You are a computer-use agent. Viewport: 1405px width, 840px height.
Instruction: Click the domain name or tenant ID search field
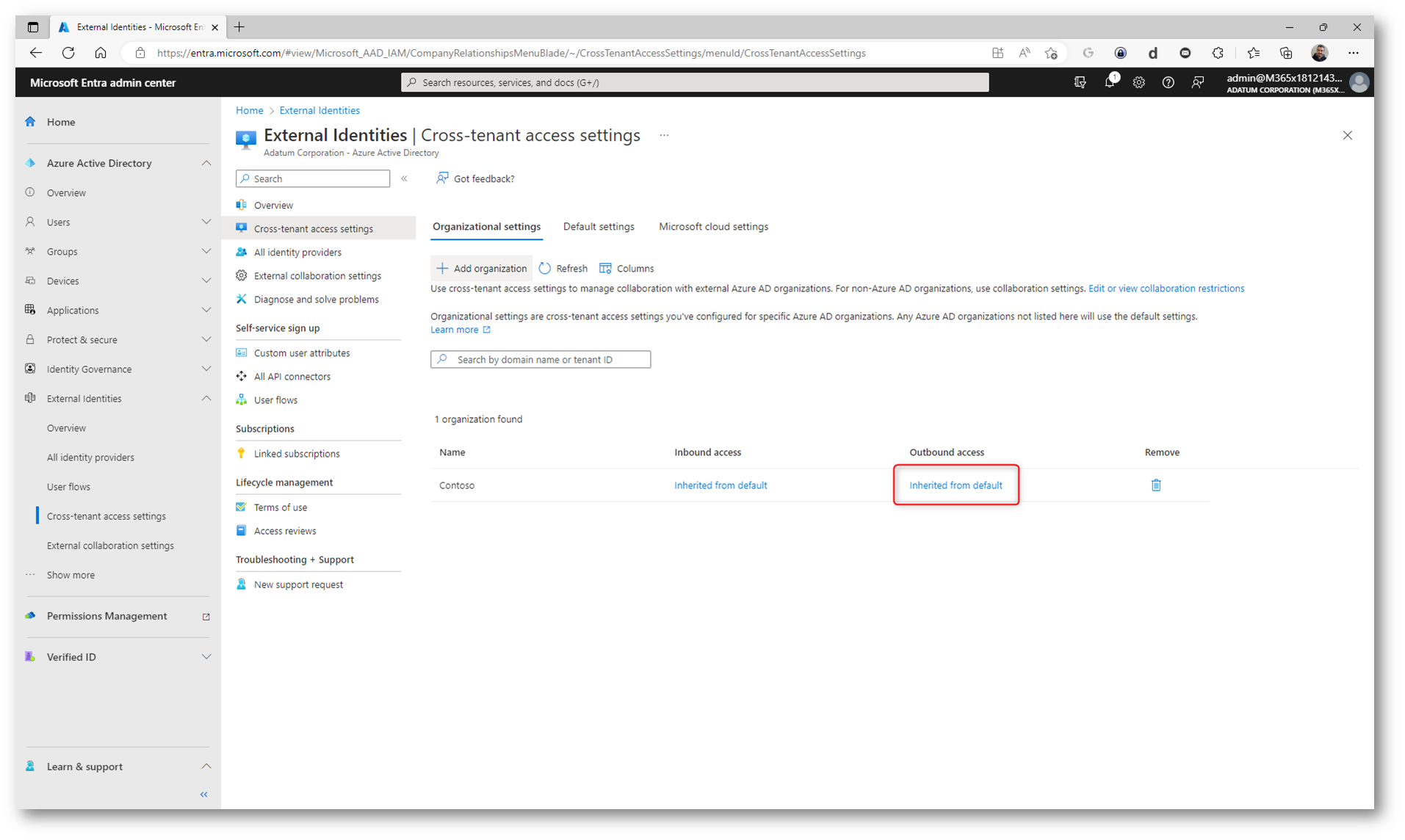coord(540,360)
